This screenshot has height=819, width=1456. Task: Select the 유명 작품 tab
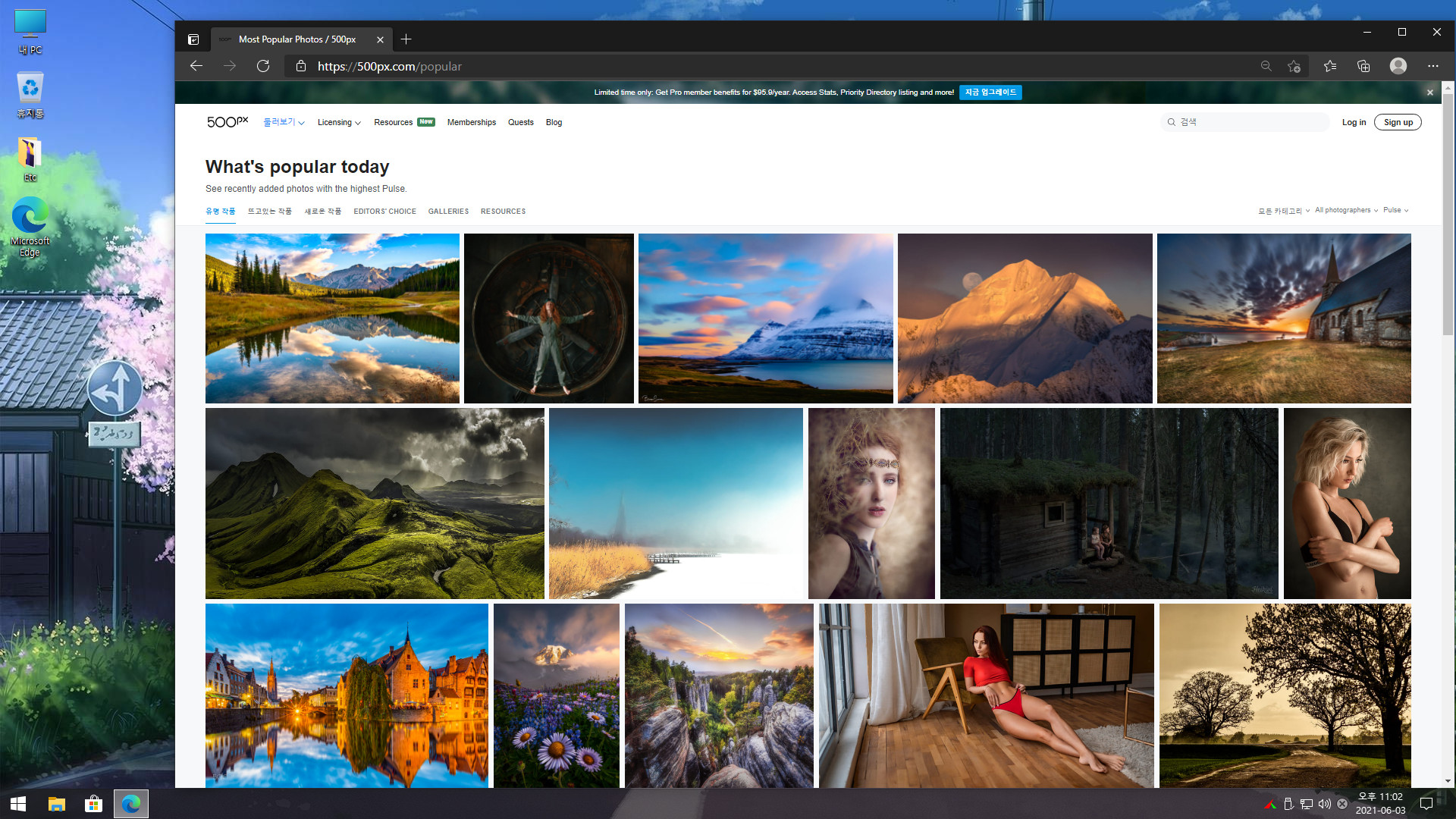pos(221,212)
